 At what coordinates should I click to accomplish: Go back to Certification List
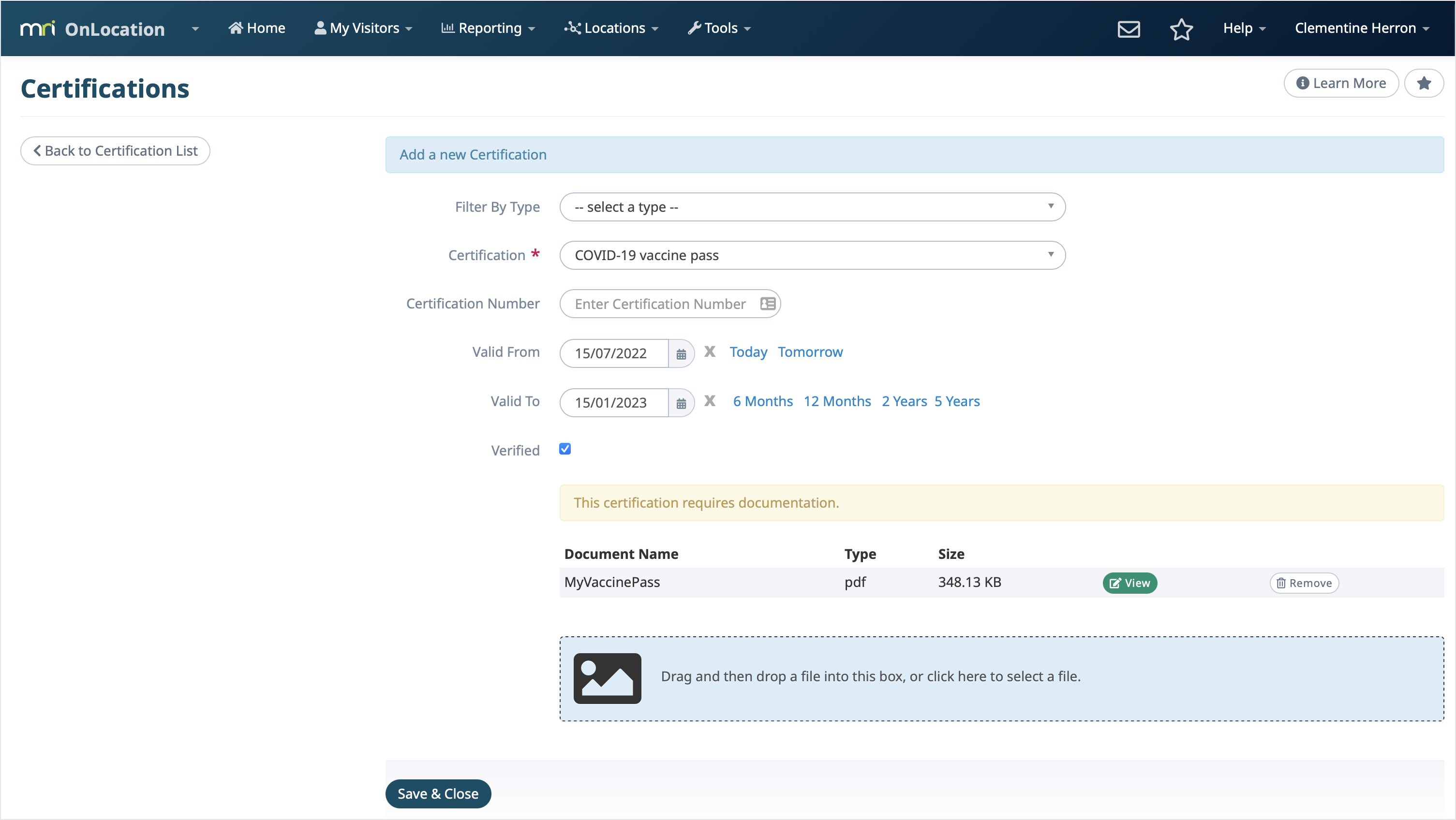point(115,151)
